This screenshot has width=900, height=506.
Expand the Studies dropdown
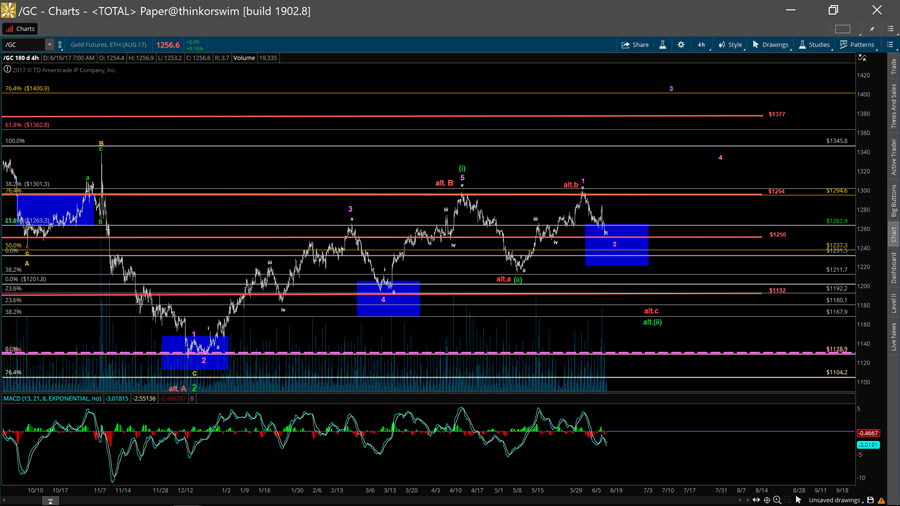coord(814,45)
